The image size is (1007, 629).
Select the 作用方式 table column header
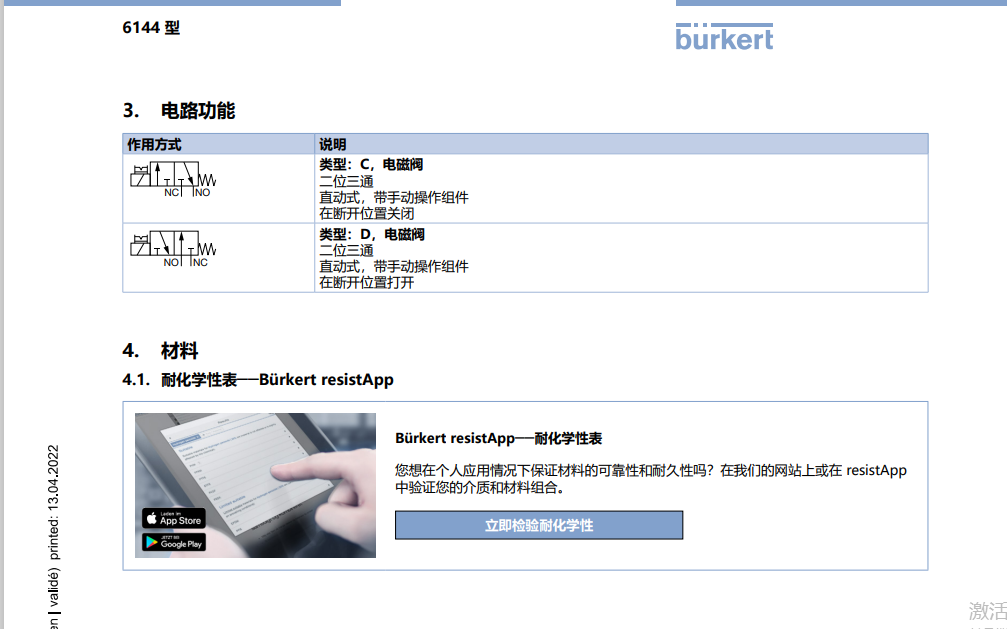[155, 144]
